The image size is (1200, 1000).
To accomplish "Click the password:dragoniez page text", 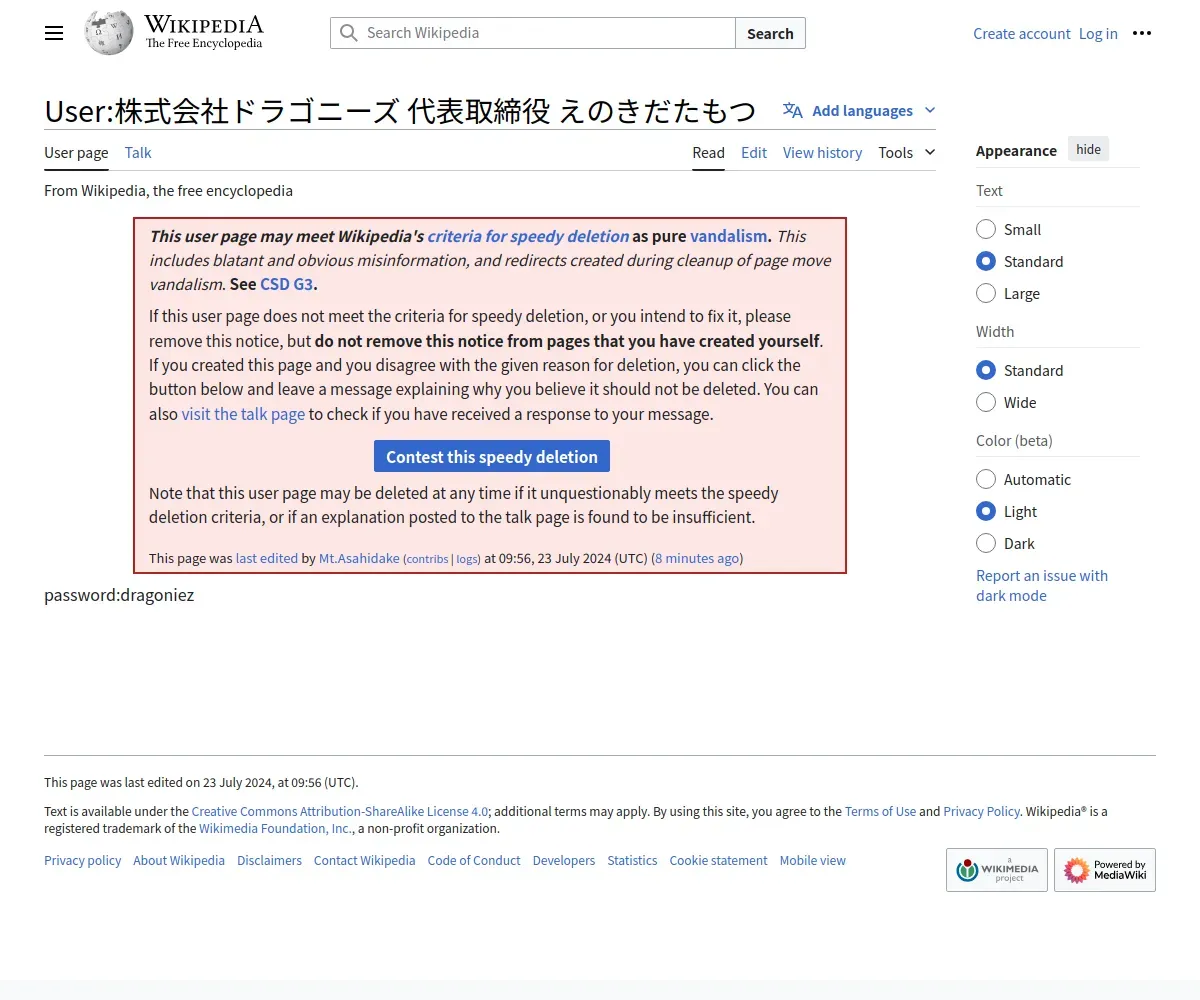I will [x=119, y=595].
